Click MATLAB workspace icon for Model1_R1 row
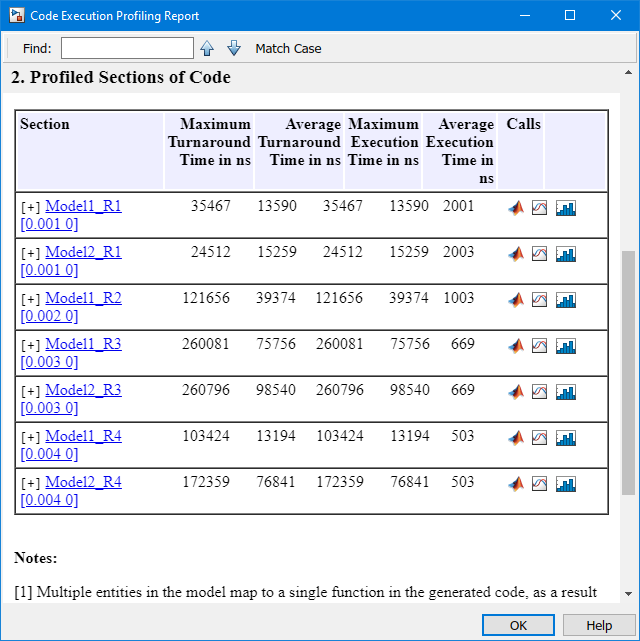 [x=516, y=208]
